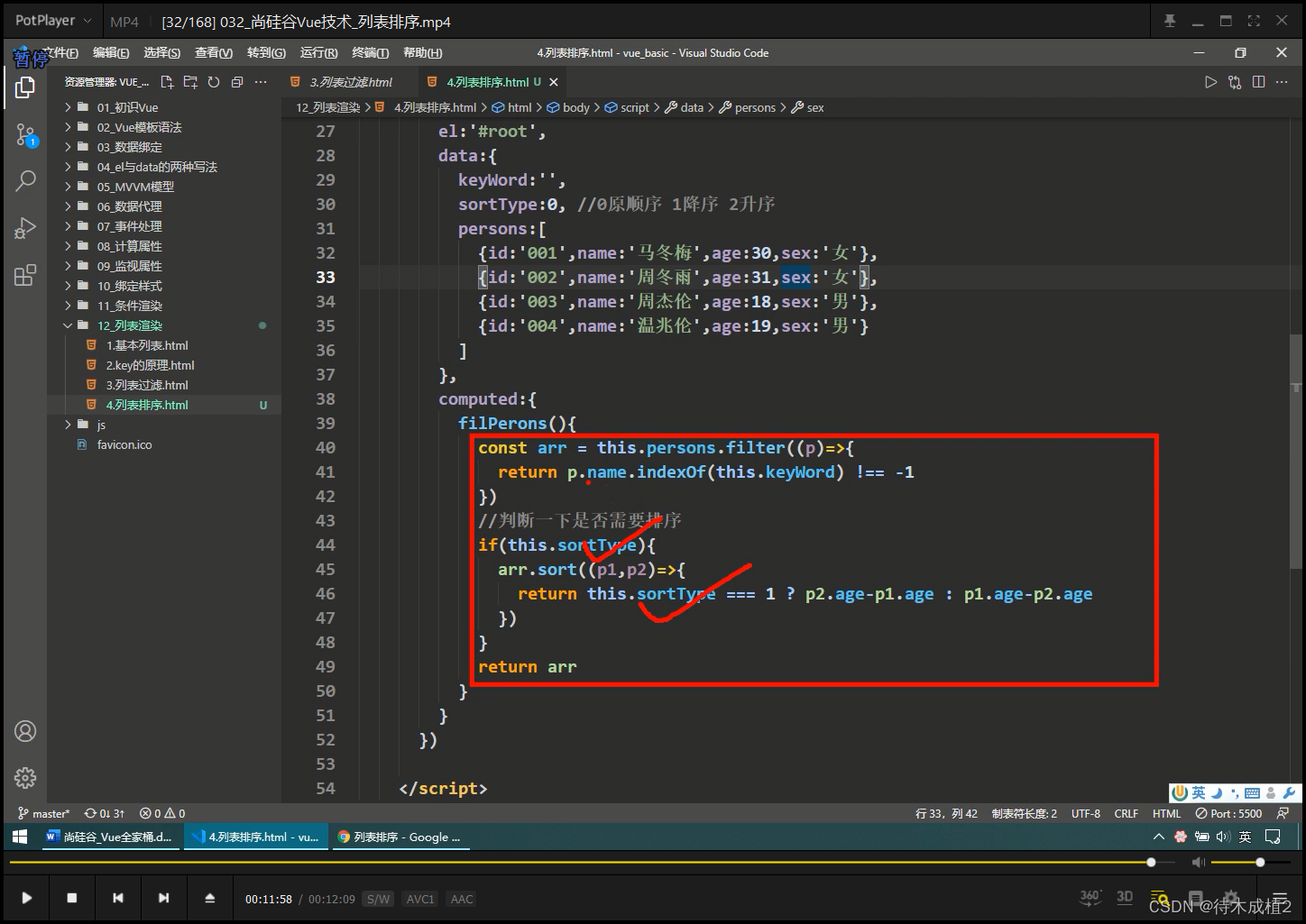Open the PotPlayer main menu dropdown
This screenshot has width=1306, height=924.
click(53, 21)
